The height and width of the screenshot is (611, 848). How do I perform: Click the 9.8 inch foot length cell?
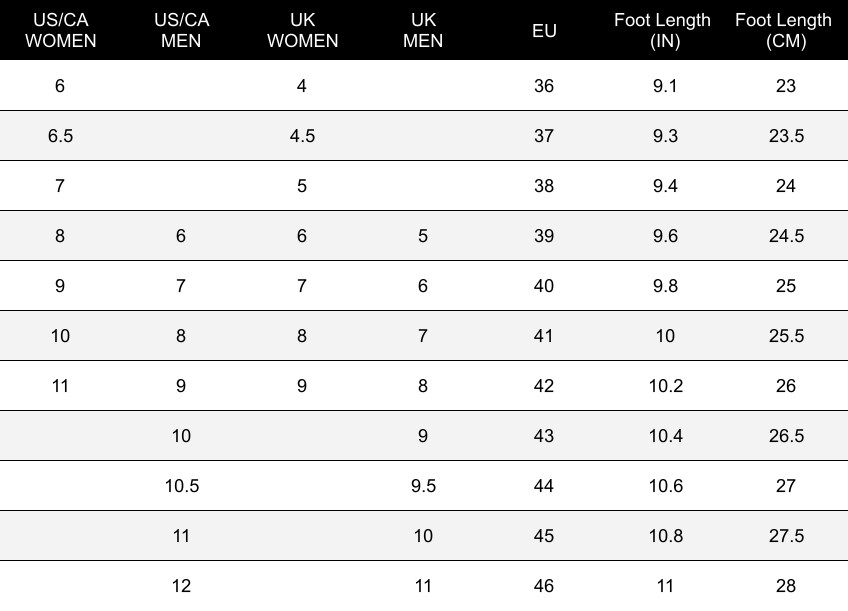point(665,286)
